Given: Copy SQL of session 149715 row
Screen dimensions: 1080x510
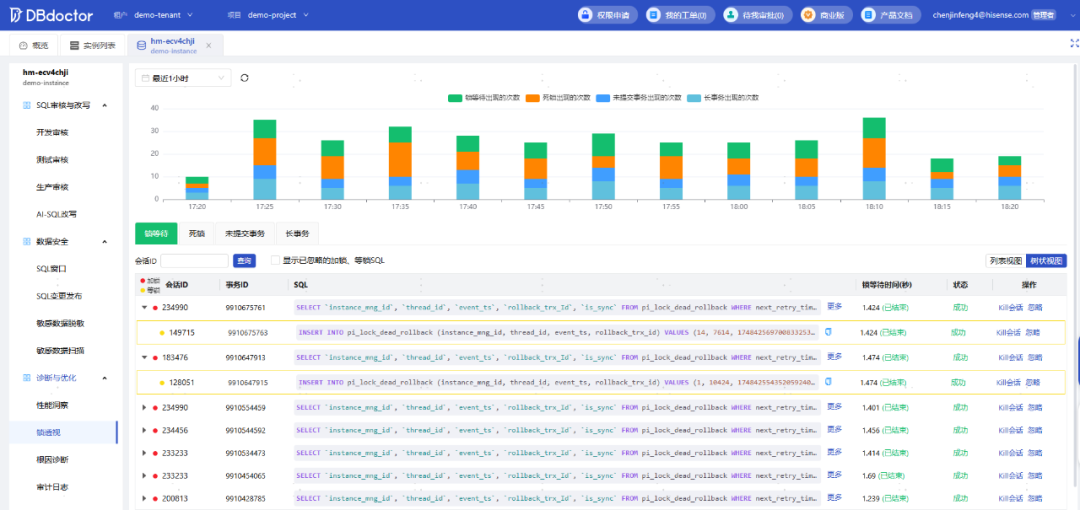Looking at the screenshot, I should pos(829,332).
